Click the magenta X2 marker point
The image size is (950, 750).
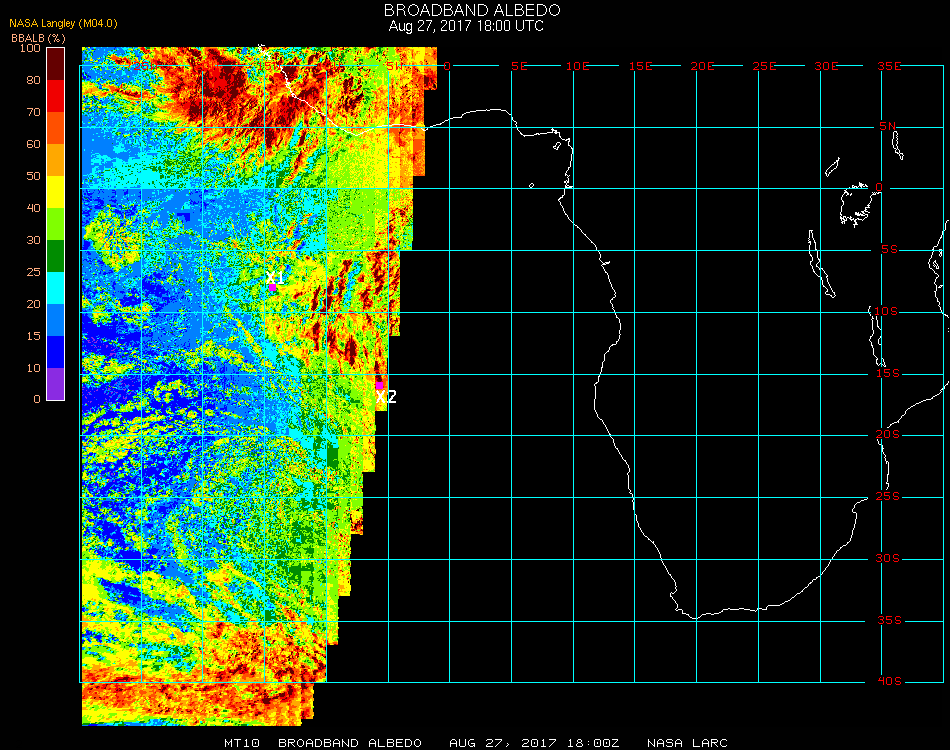click(x=379, y=385)
